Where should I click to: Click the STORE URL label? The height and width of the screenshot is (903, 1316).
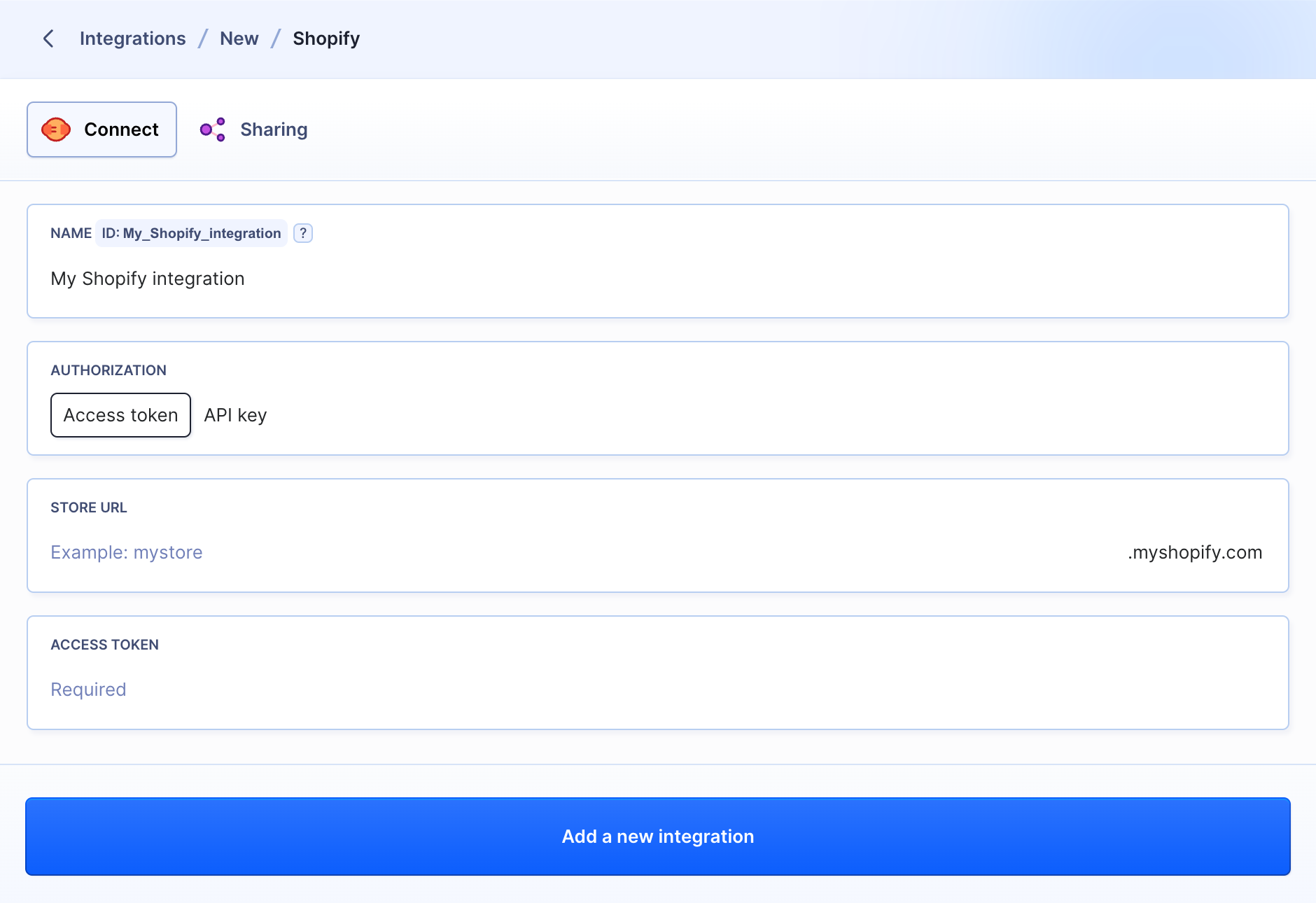coord(89,507)
